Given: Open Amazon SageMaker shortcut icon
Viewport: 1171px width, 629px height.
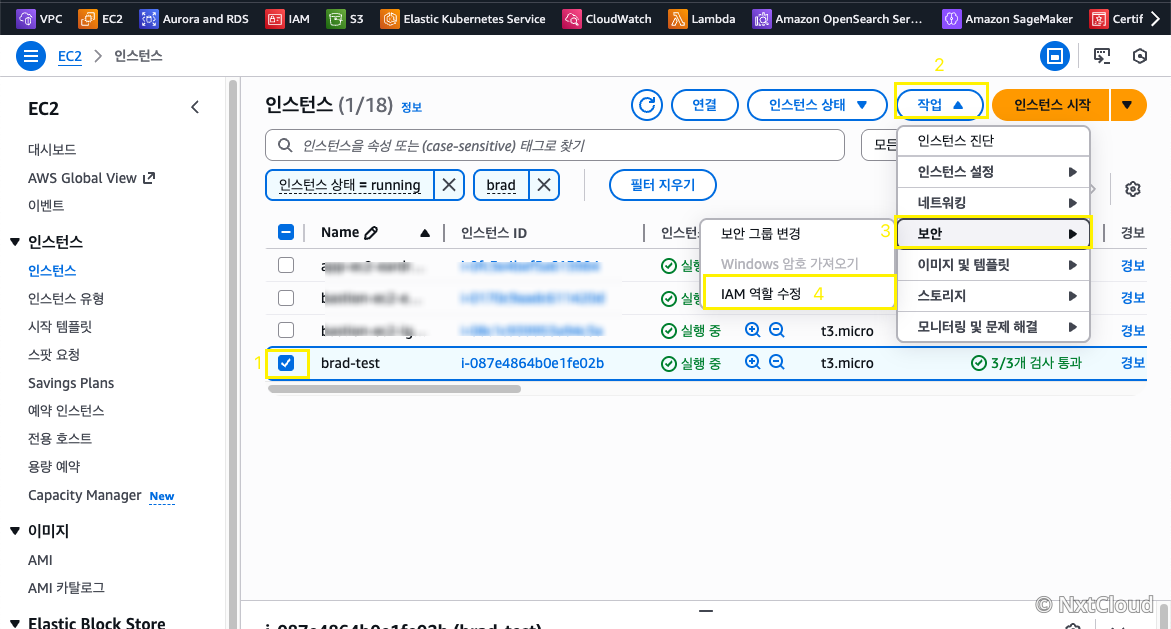Looking at the screenshot, I should tap(951, 19).
